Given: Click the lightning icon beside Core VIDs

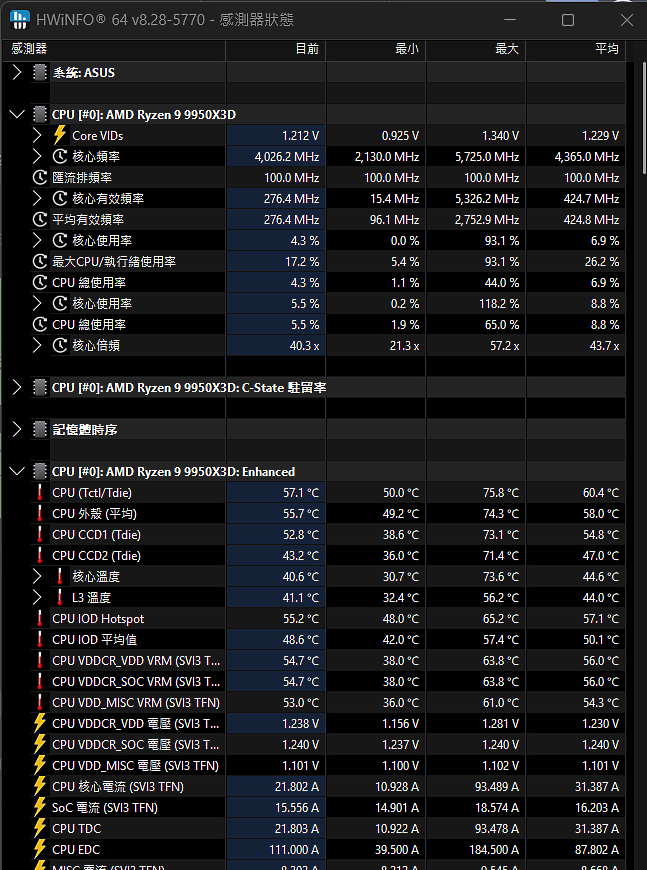Looking at the screenshot, I should [x=59, y=135].
